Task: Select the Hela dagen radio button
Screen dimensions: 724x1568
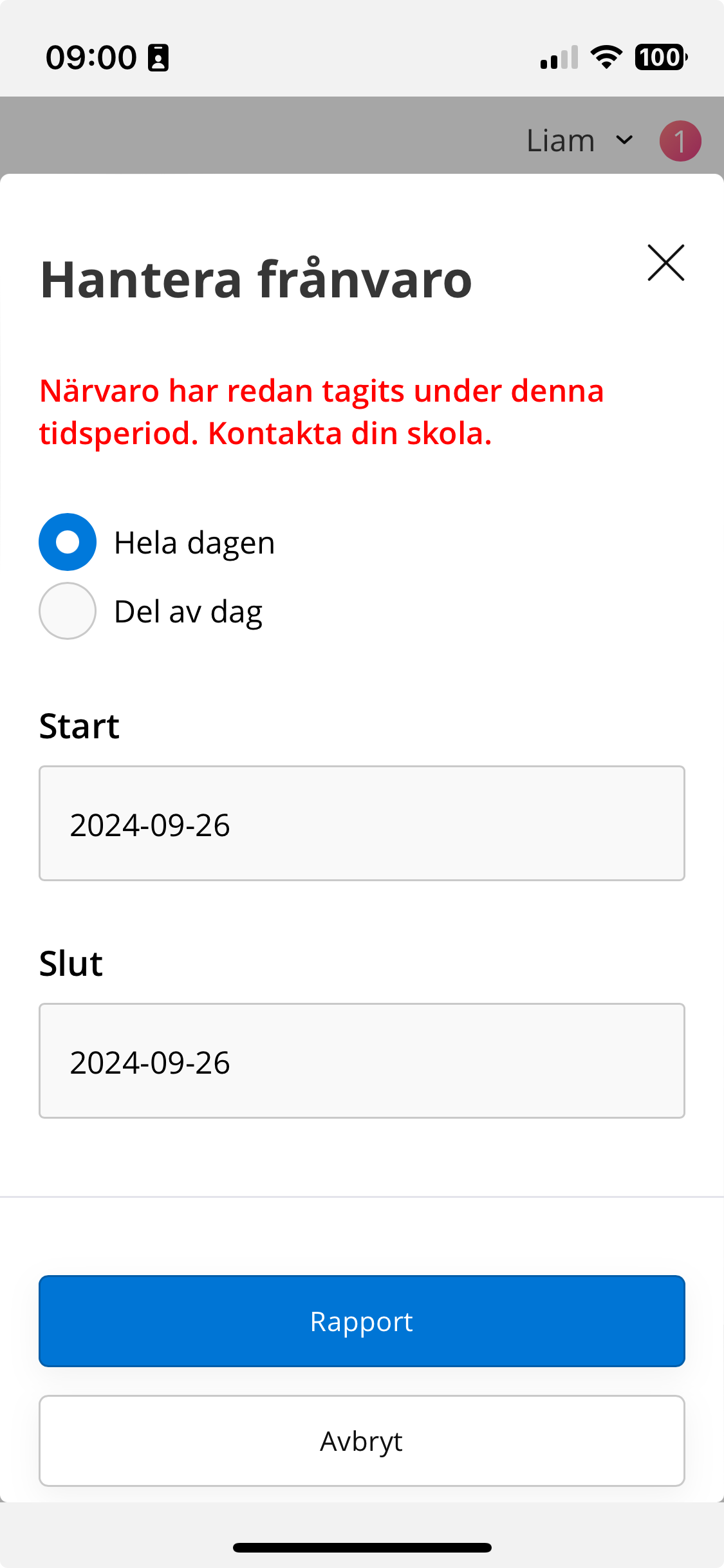Action: click(68, 542)
